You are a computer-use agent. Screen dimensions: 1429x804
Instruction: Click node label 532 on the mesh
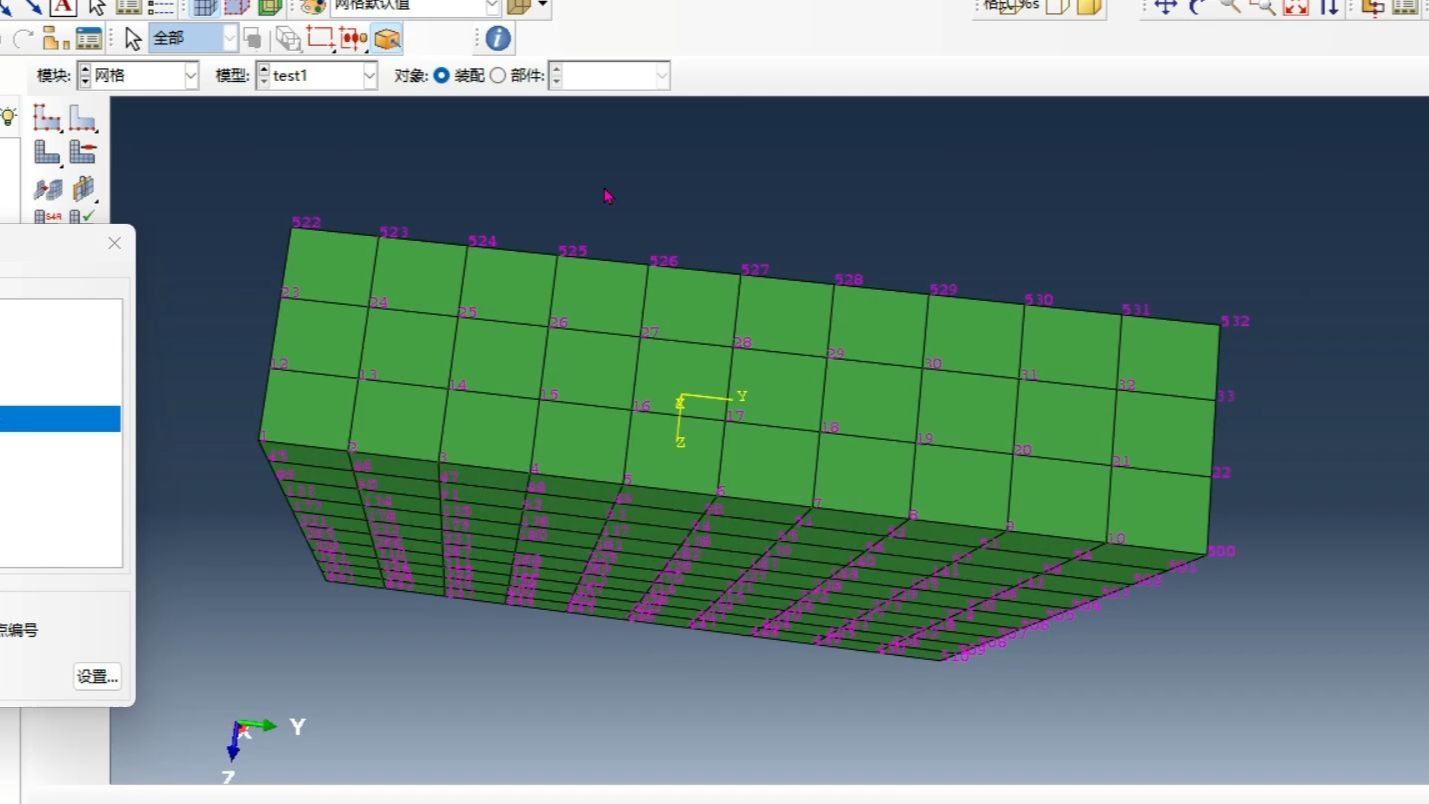(1235, 321)
